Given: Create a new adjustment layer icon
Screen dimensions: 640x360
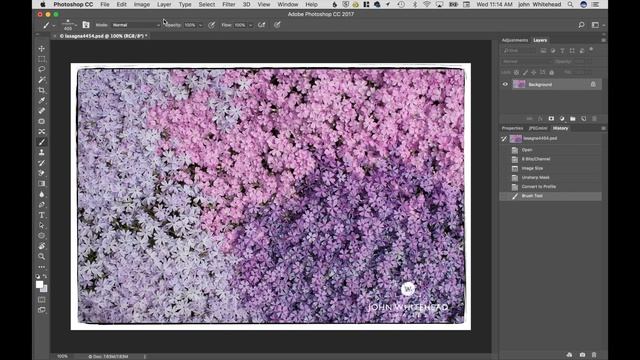Looking at the screenshot, I should point(562,118).
